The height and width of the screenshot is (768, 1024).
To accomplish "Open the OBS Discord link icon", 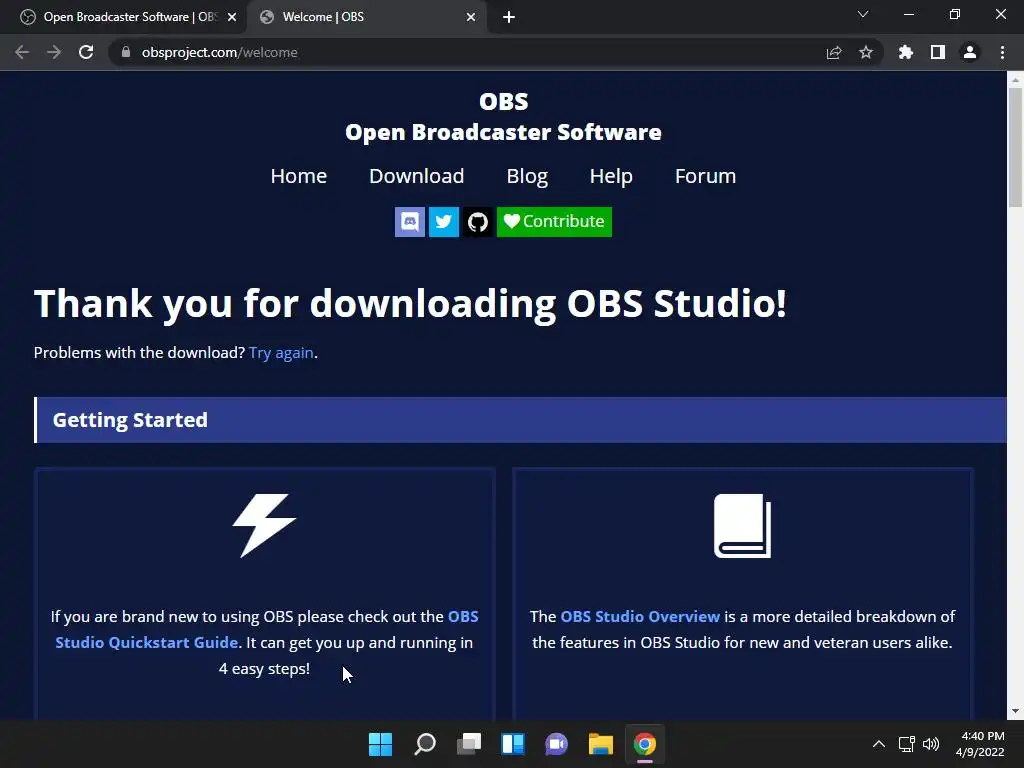I will point(409,222).
